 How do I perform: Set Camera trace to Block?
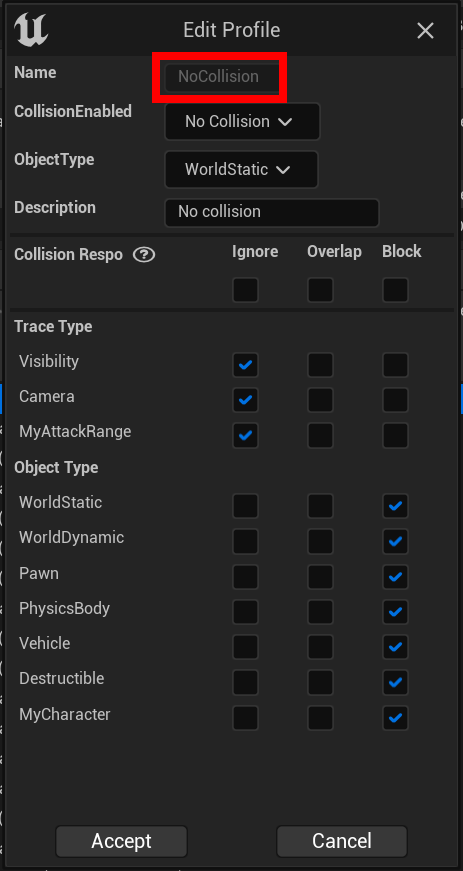tap(395, 400)
